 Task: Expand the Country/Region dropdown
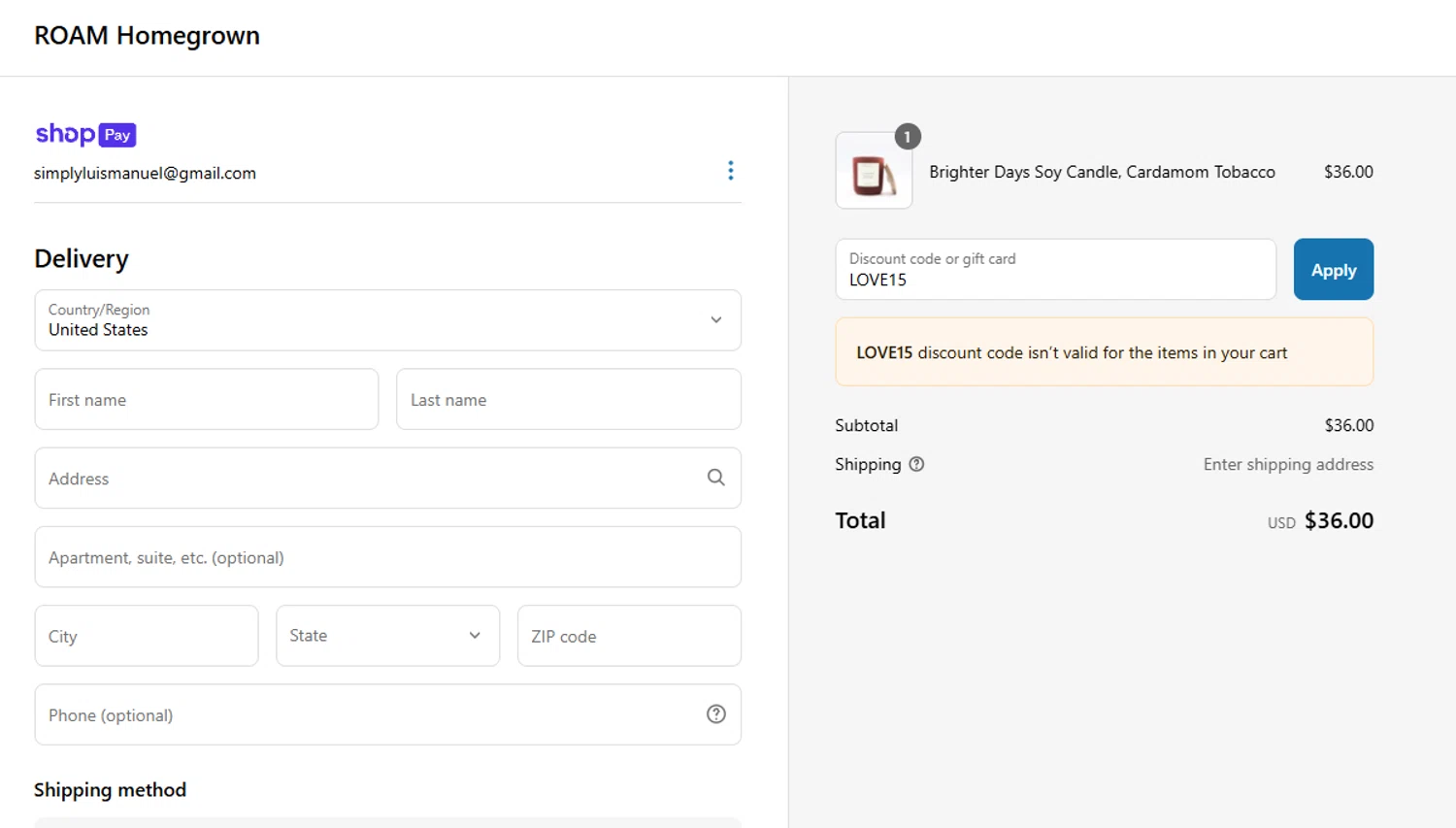point(387,320)
